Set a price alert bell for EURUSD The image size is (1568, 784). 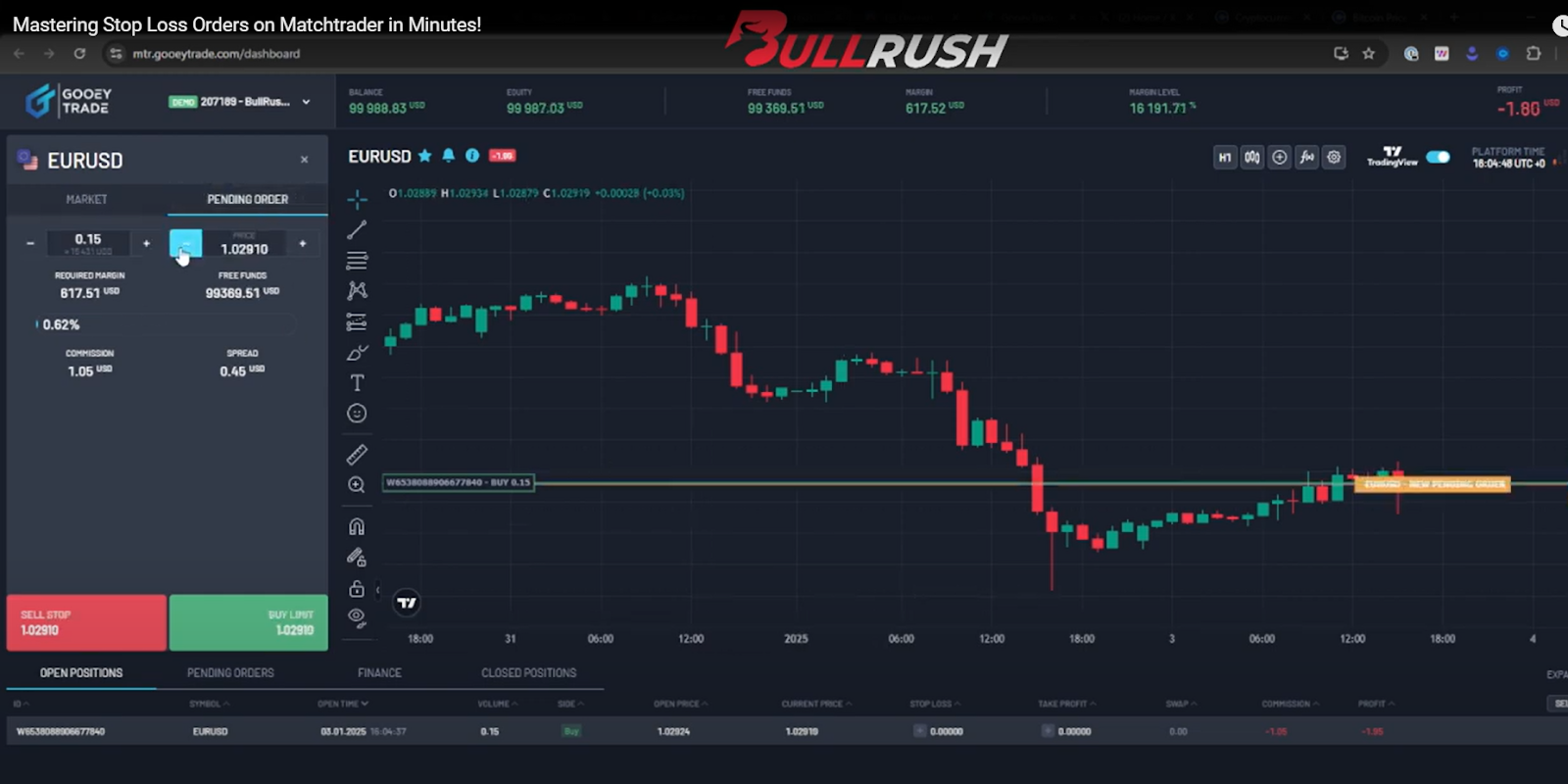448,156
